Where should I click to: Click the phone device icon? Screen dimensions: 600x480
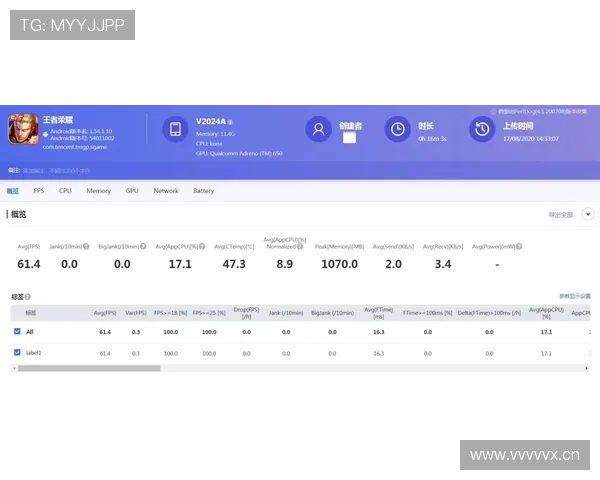point(175,129)
